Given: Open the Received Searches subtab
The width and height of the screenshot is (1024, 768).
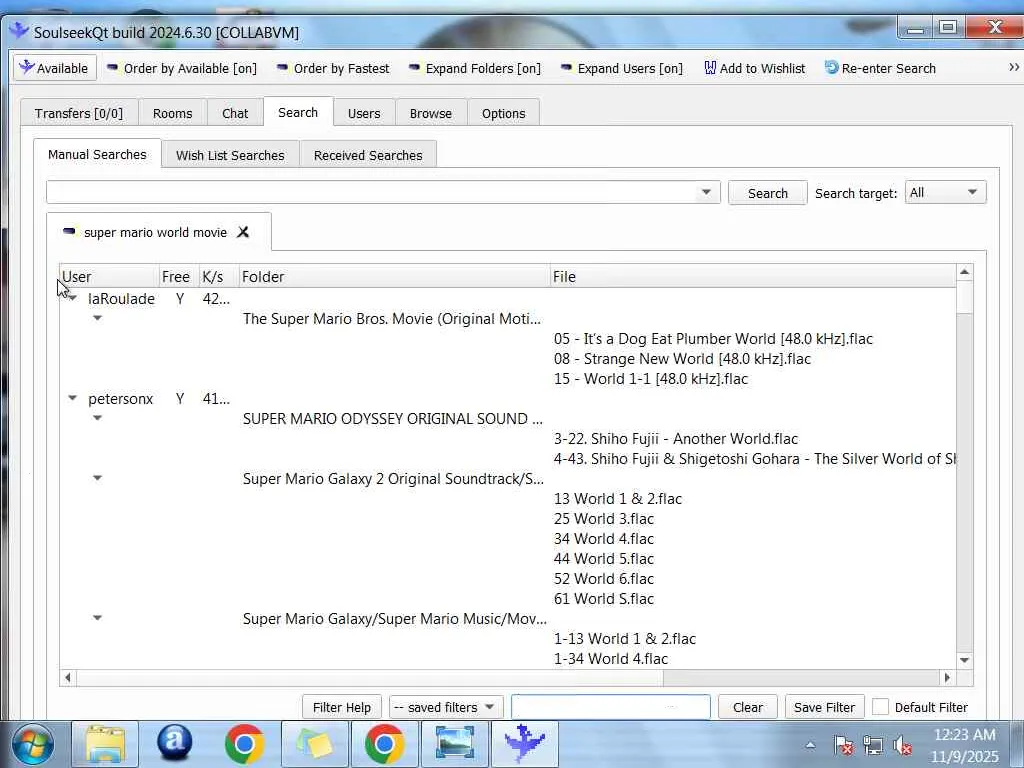Looking at the screenshot, I should click(368, 155).
